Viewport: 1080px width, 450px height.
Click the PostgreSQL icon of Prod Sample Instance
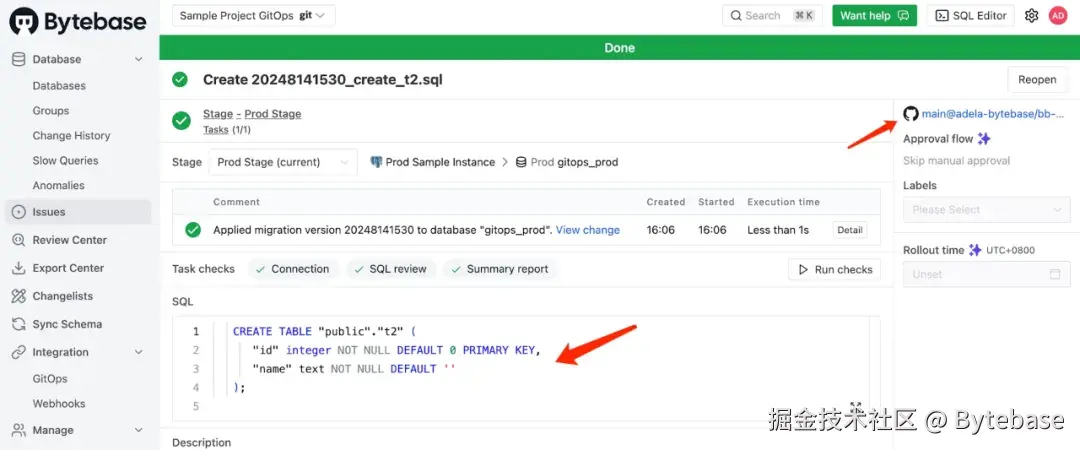click(x=376, y=163)
